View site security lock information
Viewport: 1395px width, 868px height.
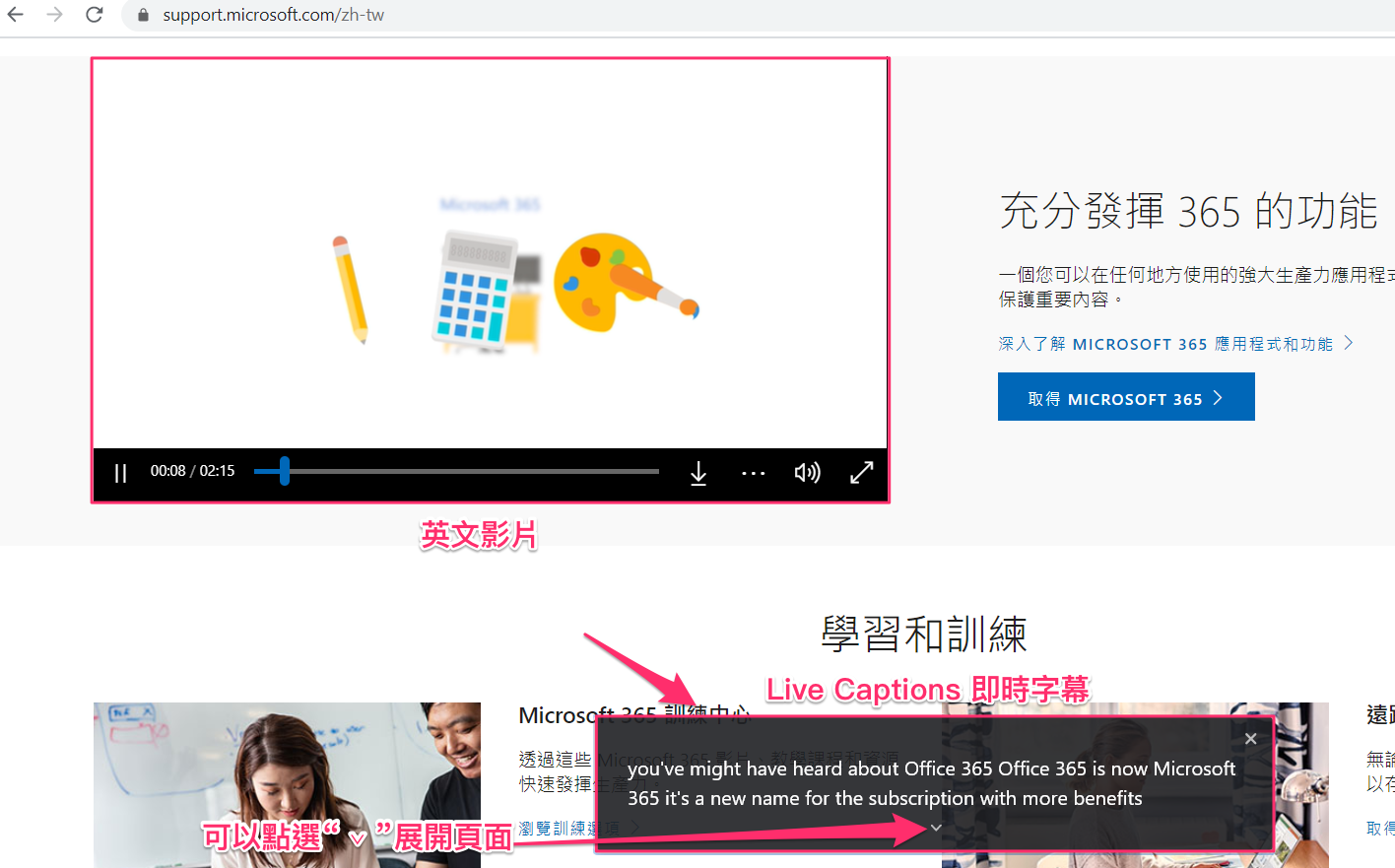tap(144, 15)
